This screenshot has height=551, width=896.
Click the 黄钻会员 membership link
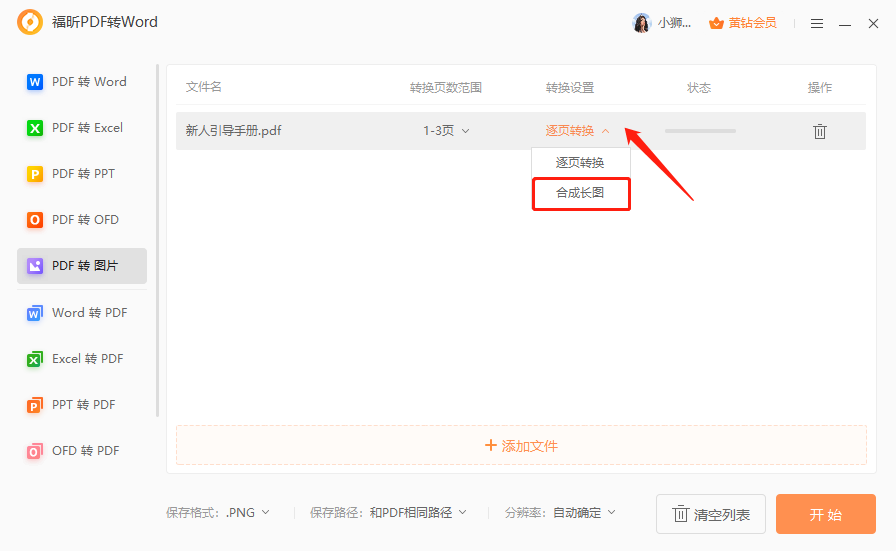[752, 23]
